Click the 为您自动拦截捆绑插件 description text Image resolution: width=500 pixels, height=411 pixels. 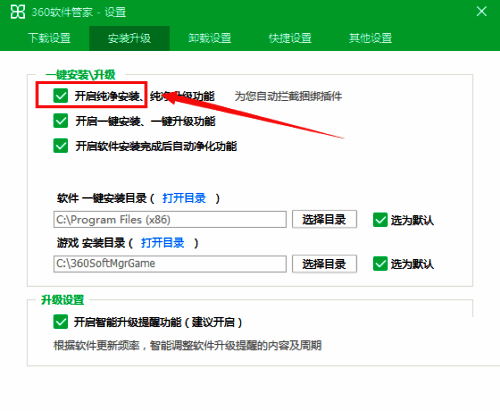pos(288,96)
